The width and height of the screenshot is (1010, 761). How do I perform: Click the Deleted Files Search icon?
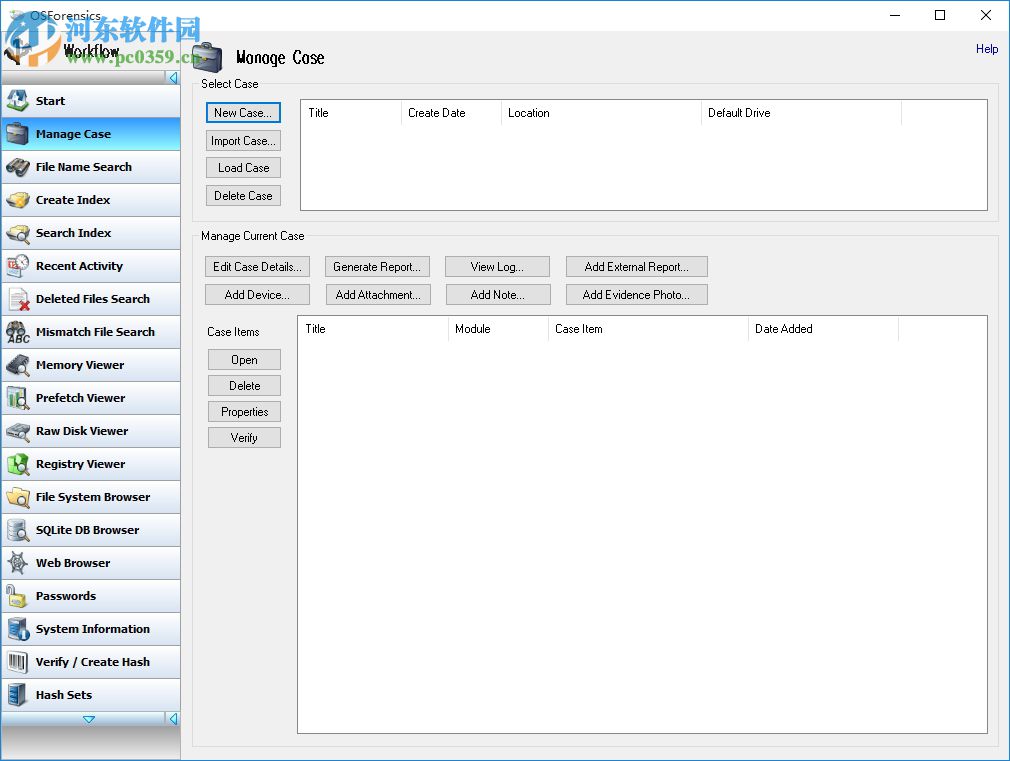point(17,299)
